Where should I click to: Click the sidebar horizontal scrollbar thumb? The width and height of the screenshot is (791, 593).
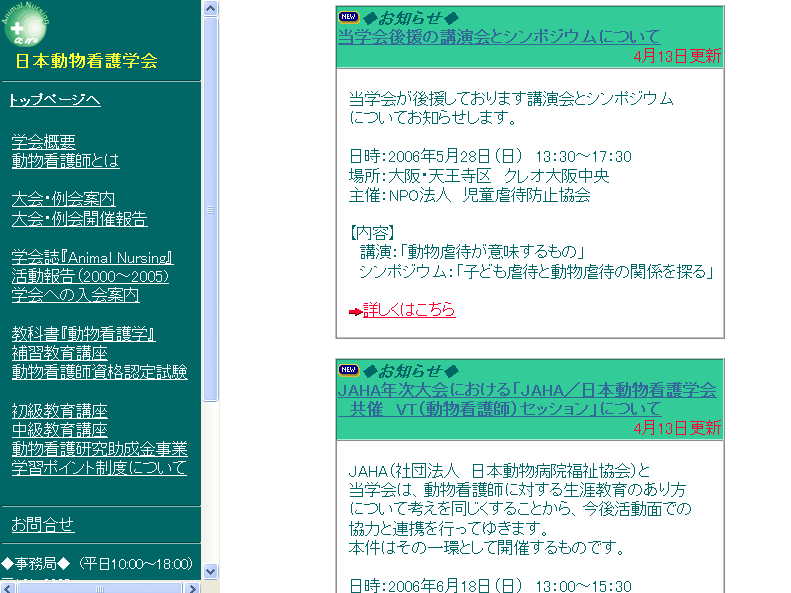[x=99, y=588]
